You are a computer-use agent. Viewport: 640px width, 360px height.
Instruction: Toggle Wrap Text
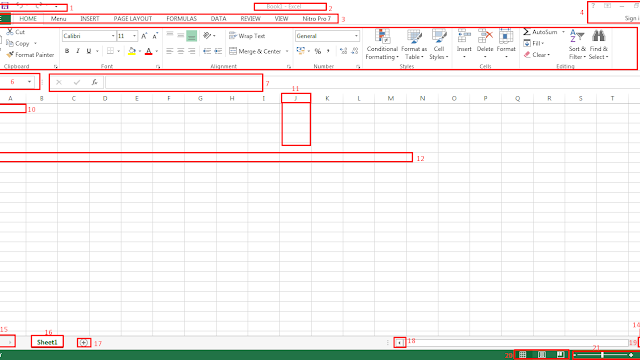[x=247, y=36]
